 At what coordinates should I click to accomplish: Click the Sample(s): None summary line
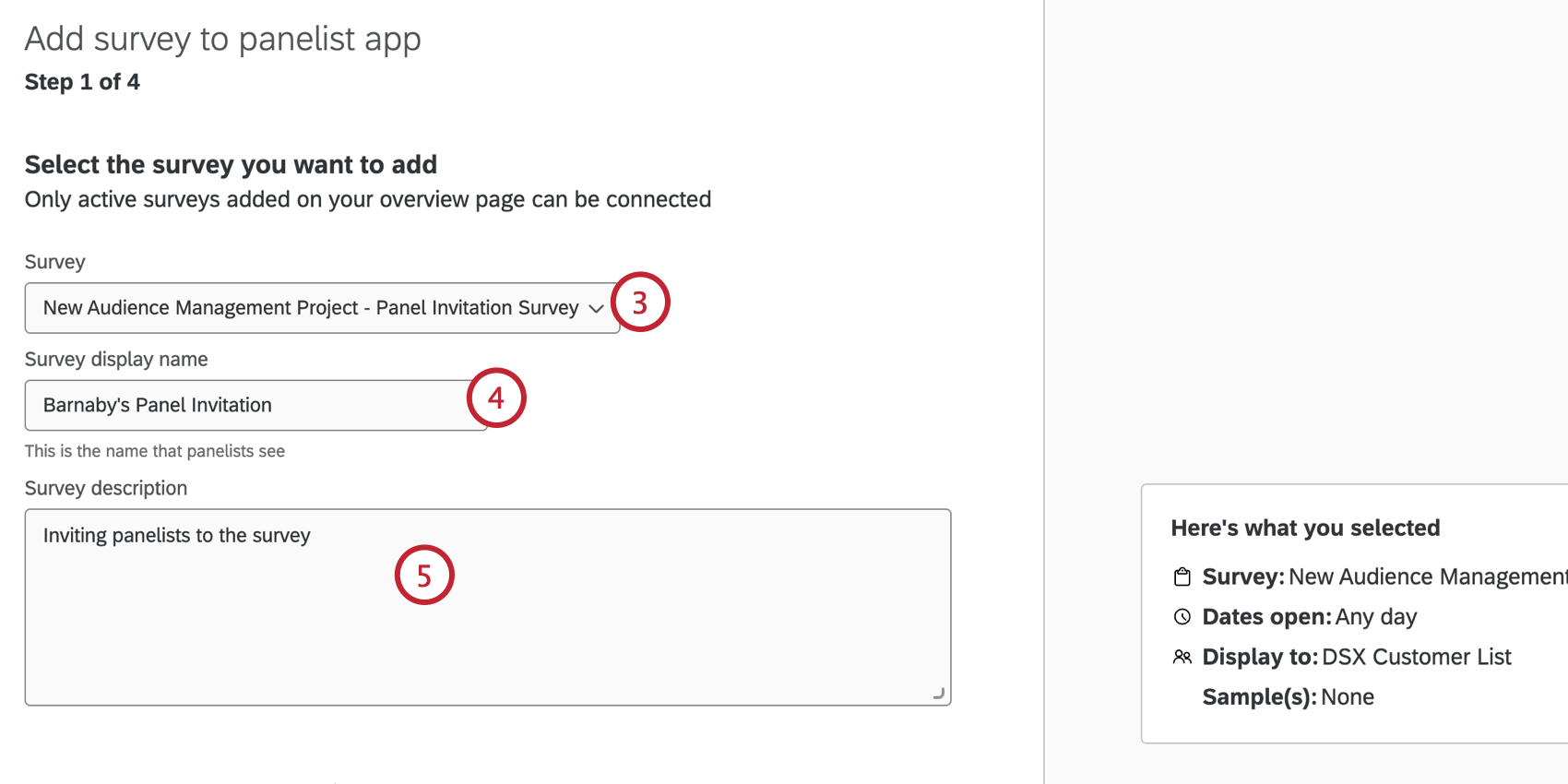[1288, 696]
